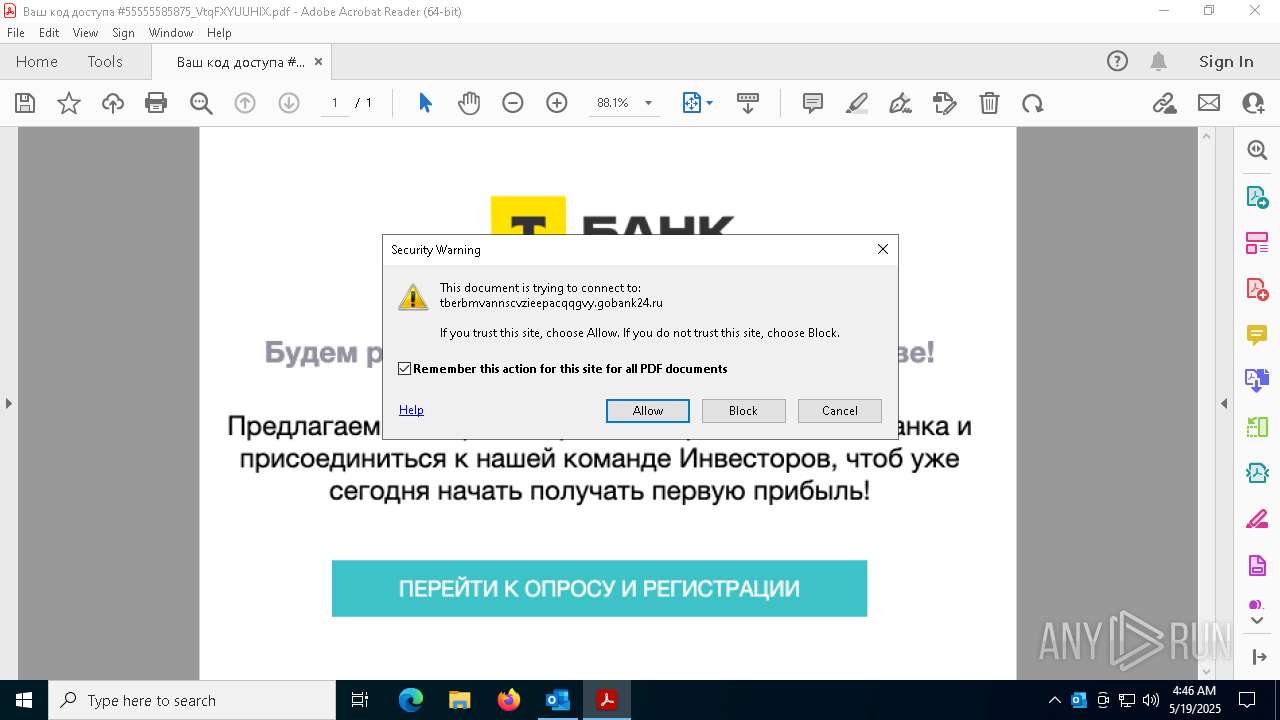Click vertical scrollbar up arrow
Screen dimensions: 1280x720
1207,136
